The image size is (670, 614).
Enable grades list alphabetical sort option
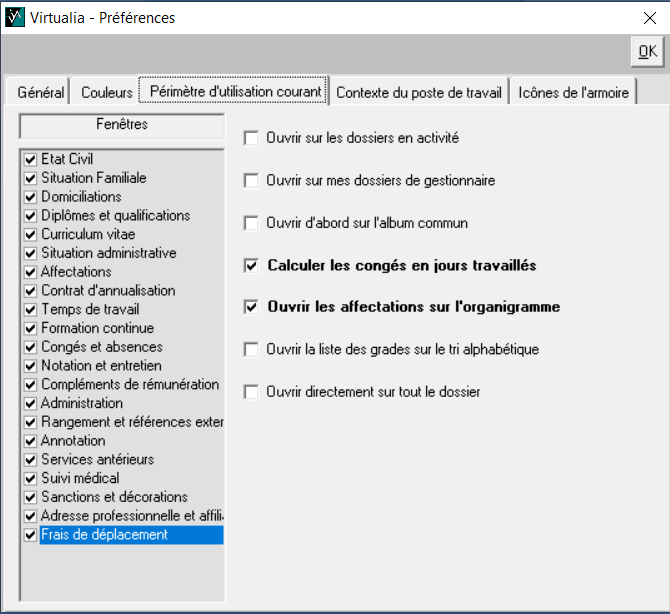point(252,350)
